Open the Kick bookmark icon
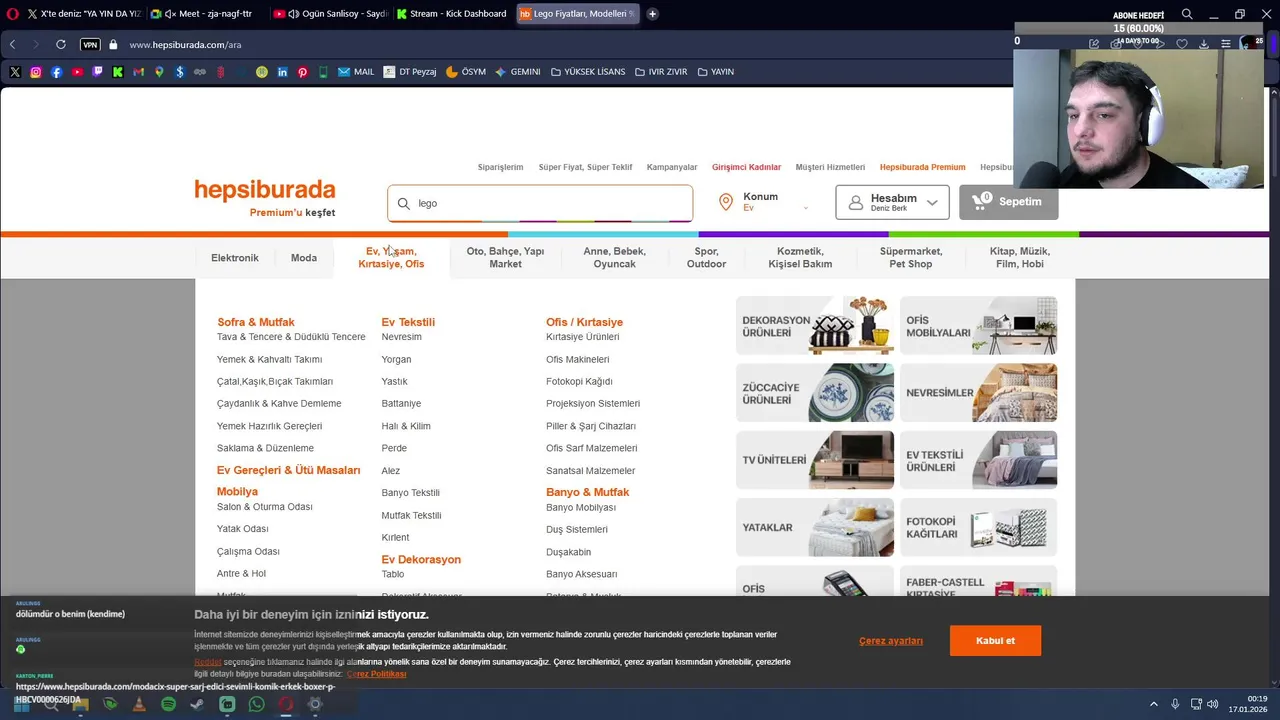 (118, 72)
